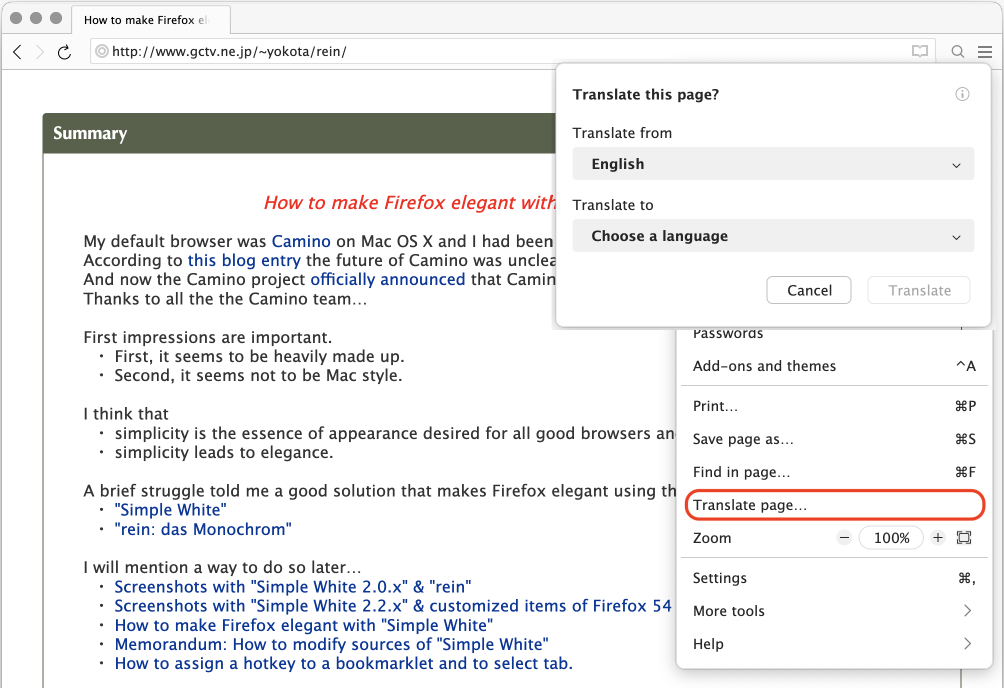Click the translation info icon

click(962, 95)
